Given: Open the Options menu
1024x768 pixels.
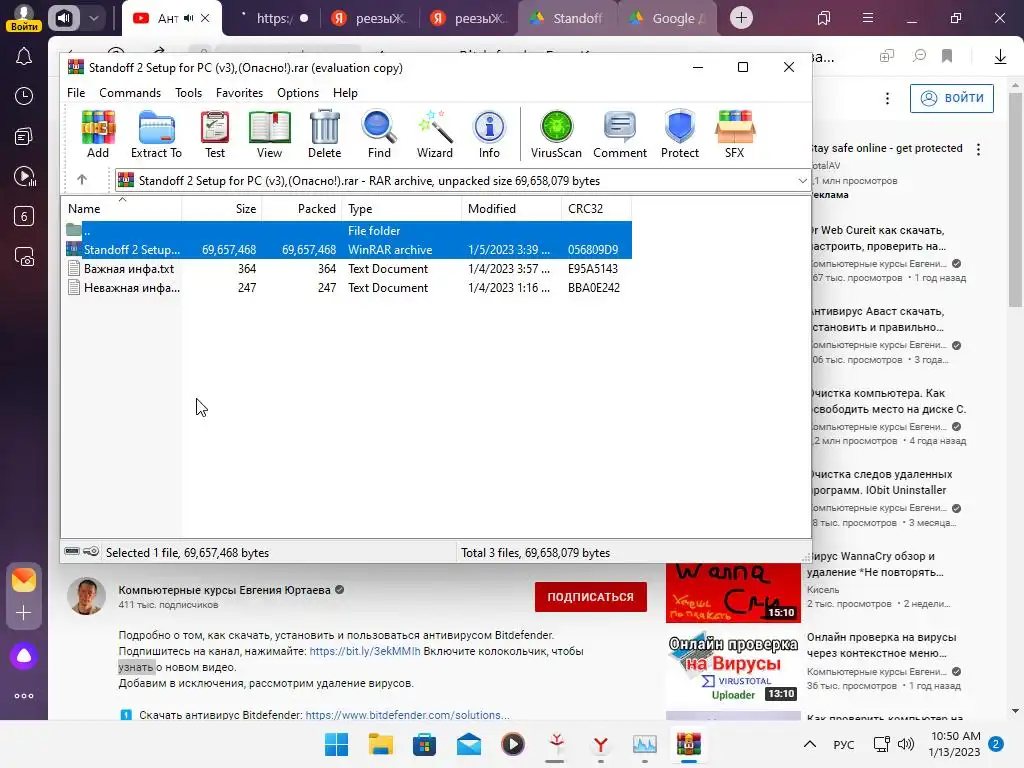Looking at the screenshot, I should 298,93.
